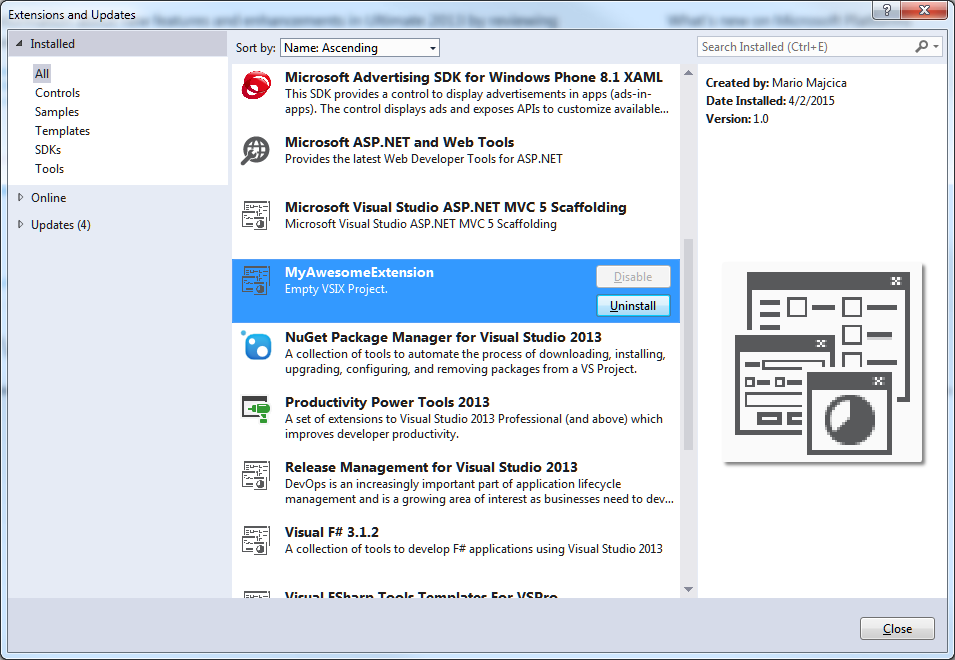Click the Productivity Power Tools drill icon
955x660 pixels.
tap(256, 410)
